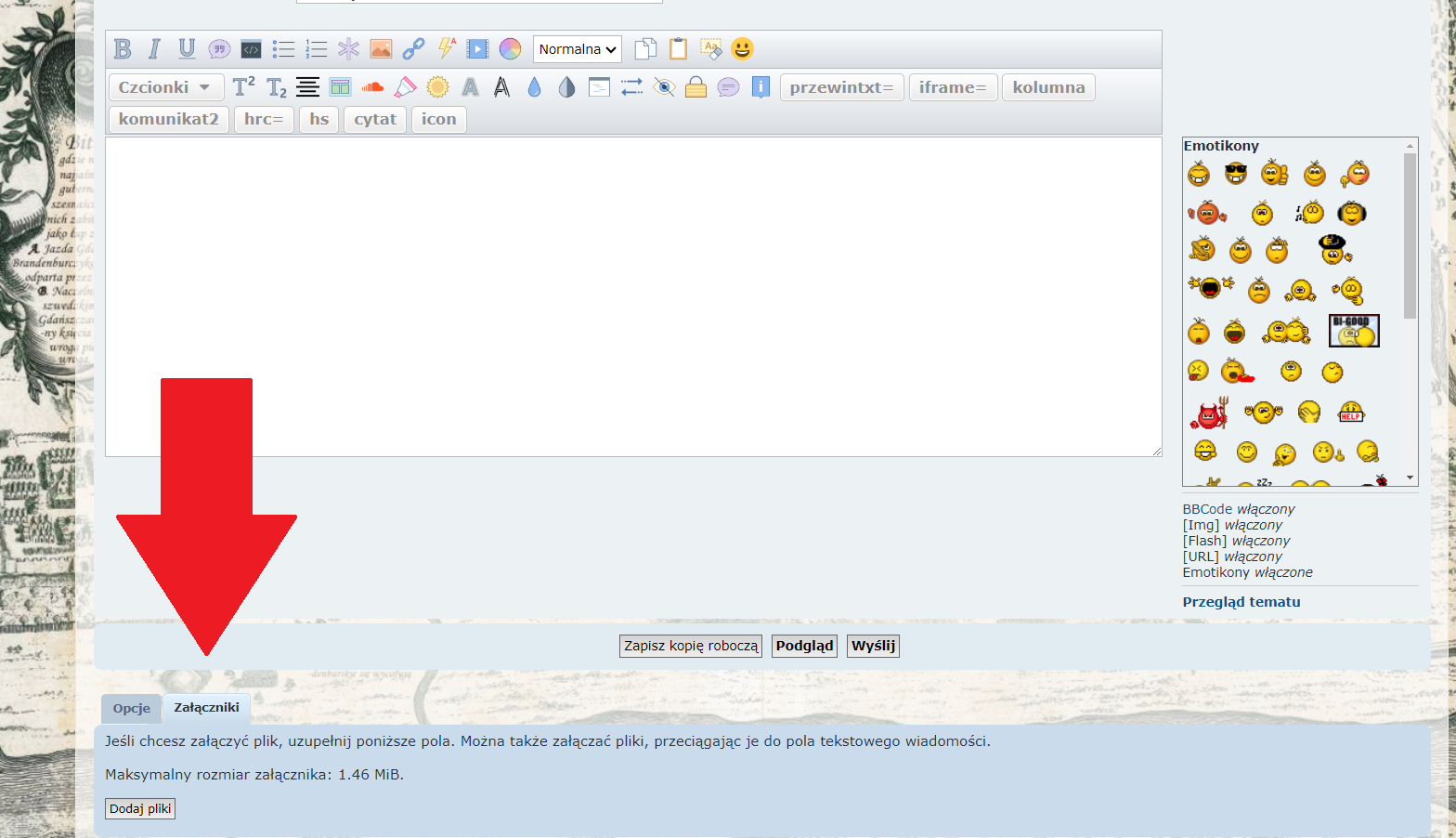Open the Normalna font size dropdown
This screenshot has width=1456, height=838.
coord(577,49)
